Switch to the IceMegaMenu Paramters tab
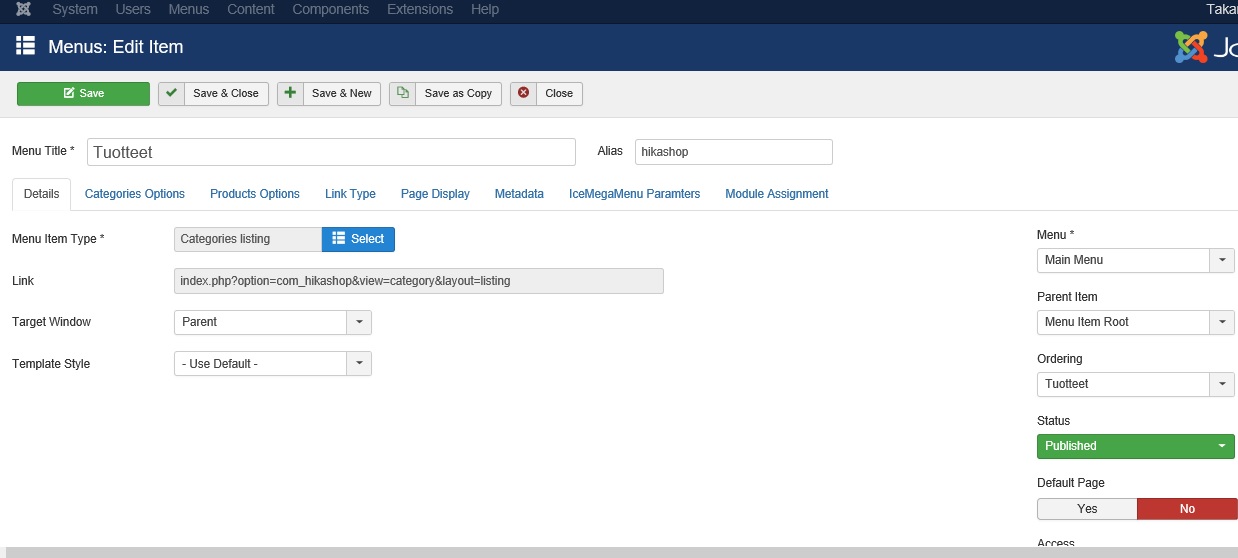 pyautogui.click(x=634, y=194)
